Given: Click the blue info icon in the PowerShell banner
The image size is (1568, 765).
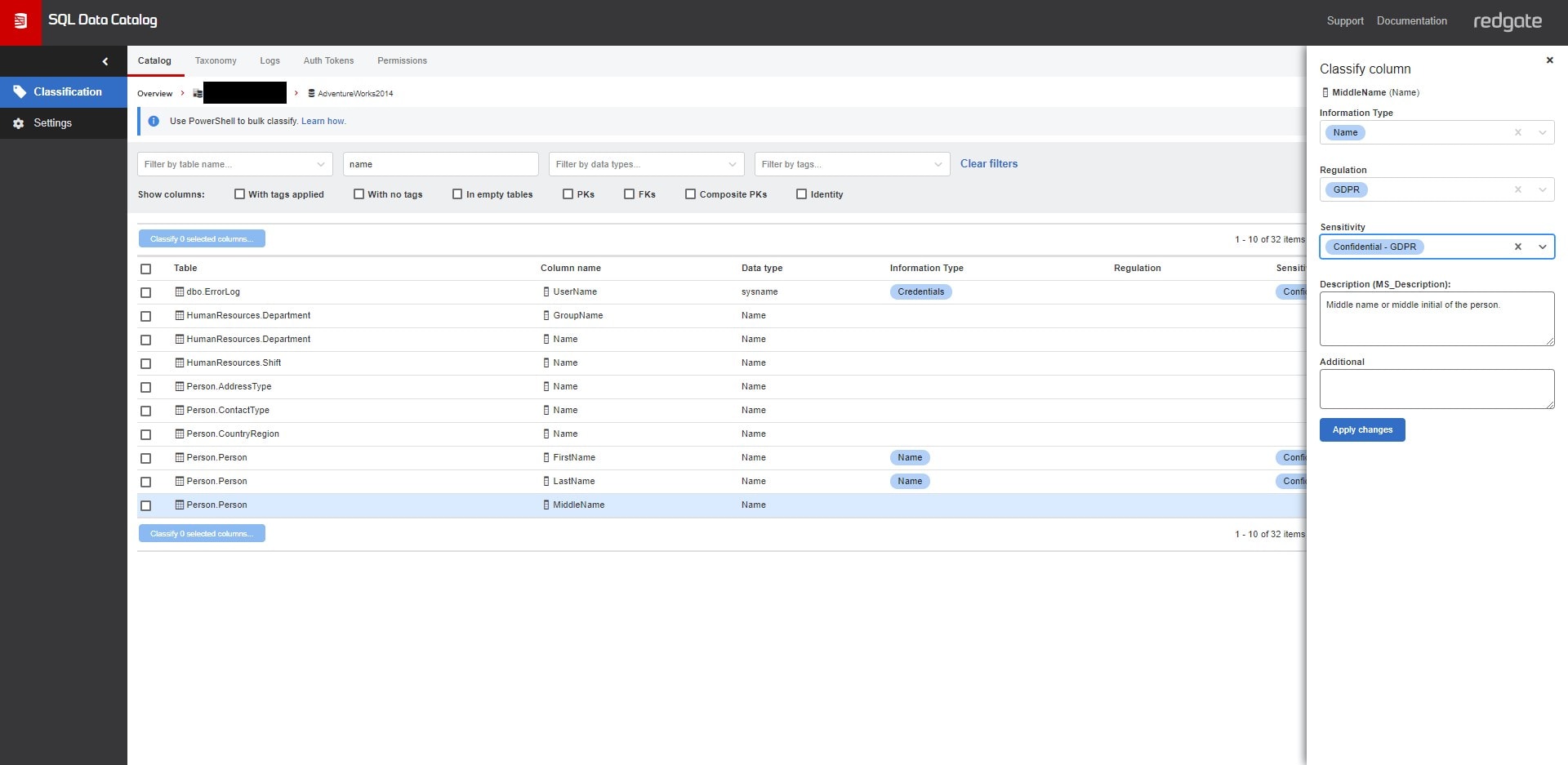Looking at the screenshot, I should coord(154,121).
